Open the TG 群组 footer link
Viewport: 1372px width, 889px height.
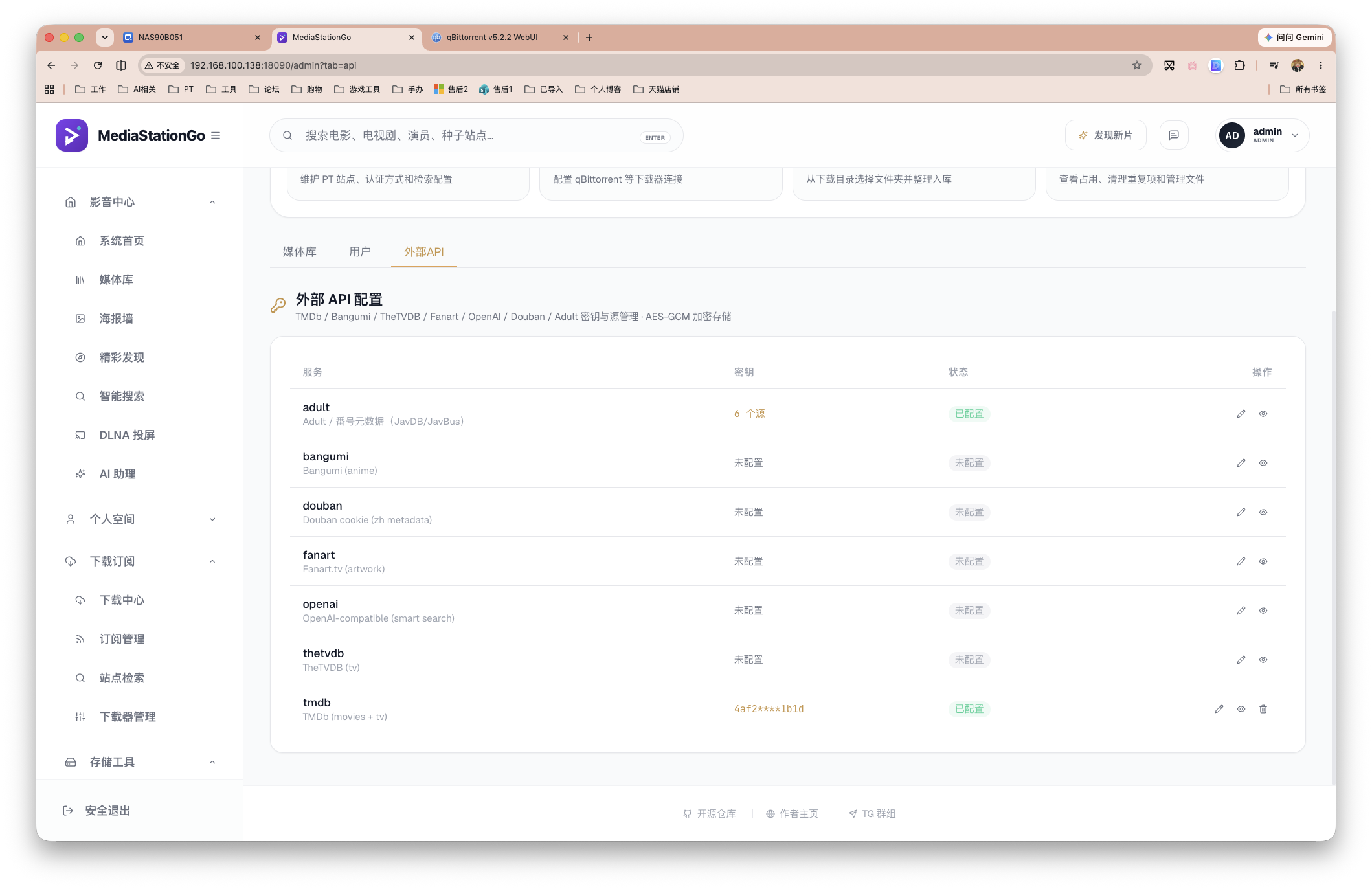pos(872,814)
